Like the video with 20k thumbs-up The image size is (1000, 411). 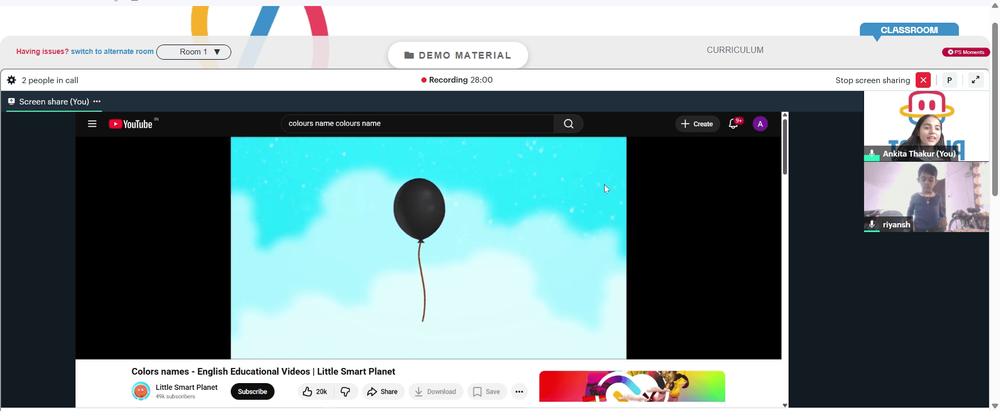pos(315,392)
